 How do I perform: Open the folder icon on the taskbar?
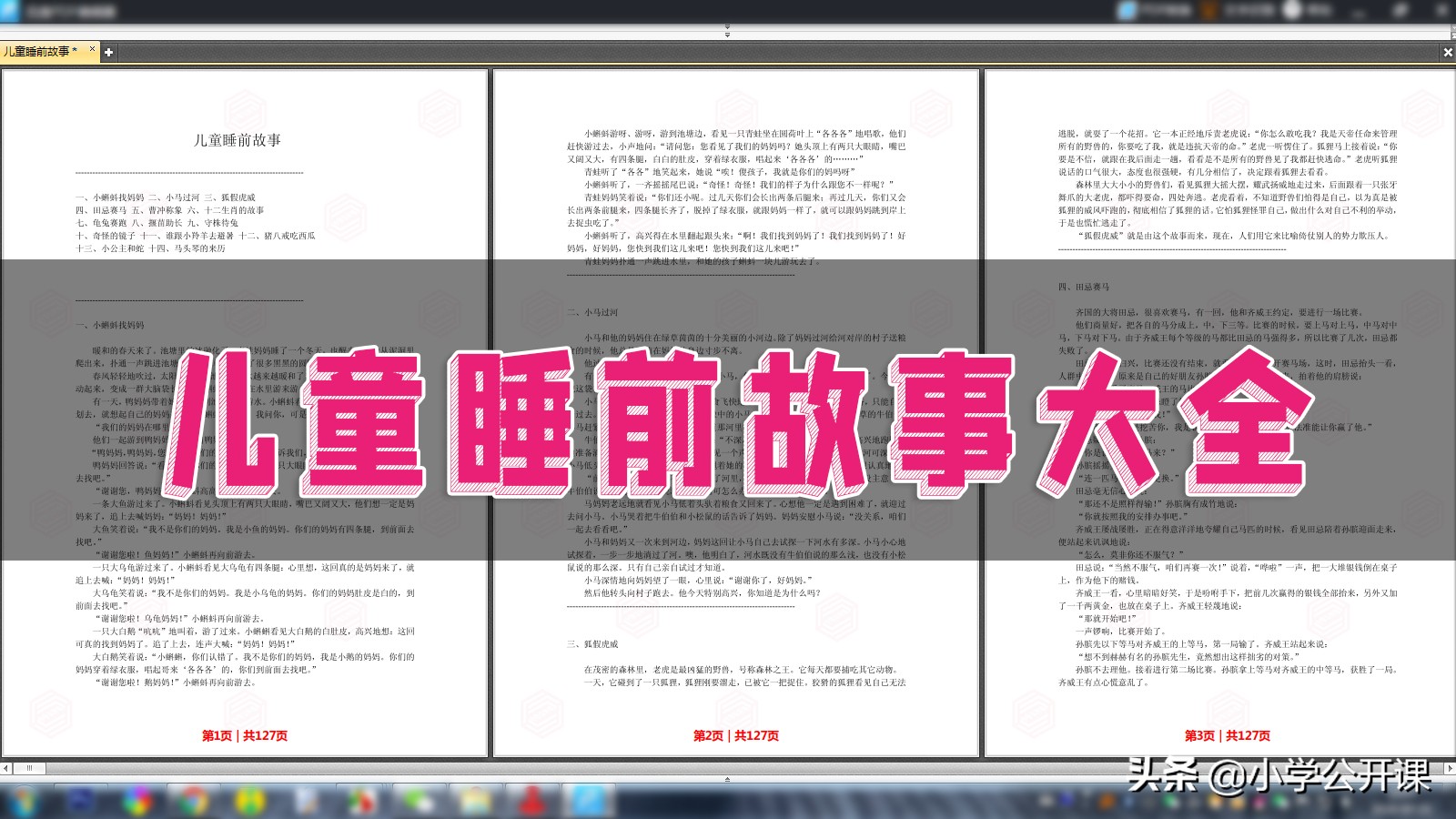[x=473, y=801]
